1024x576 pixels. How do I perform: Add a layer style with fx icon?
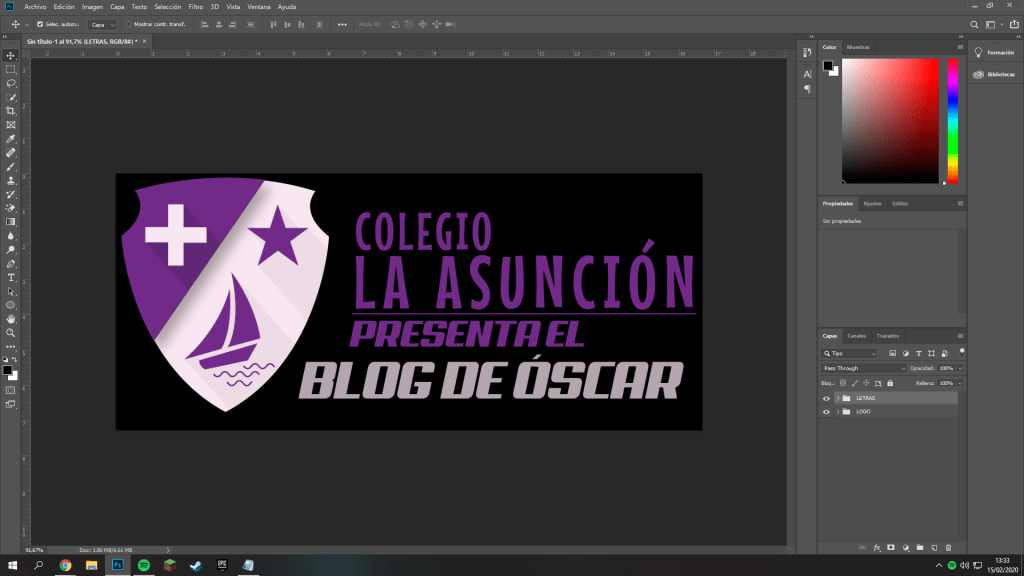pos(876,547)
